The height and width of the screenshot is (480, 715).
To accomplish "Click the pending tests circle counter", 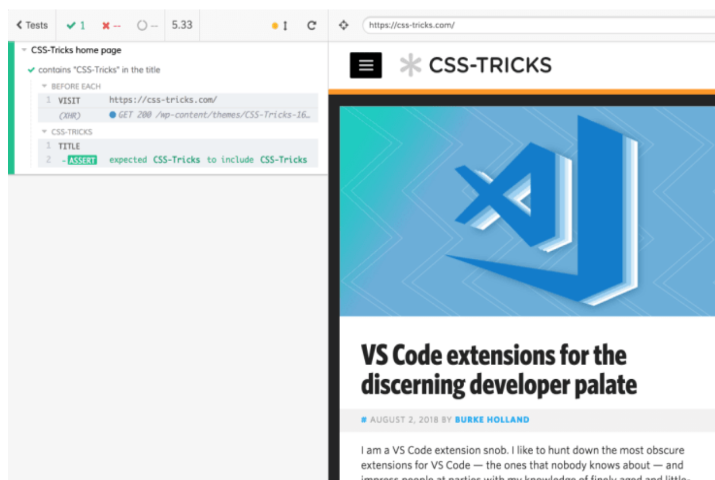I will (x=146, y=25).
